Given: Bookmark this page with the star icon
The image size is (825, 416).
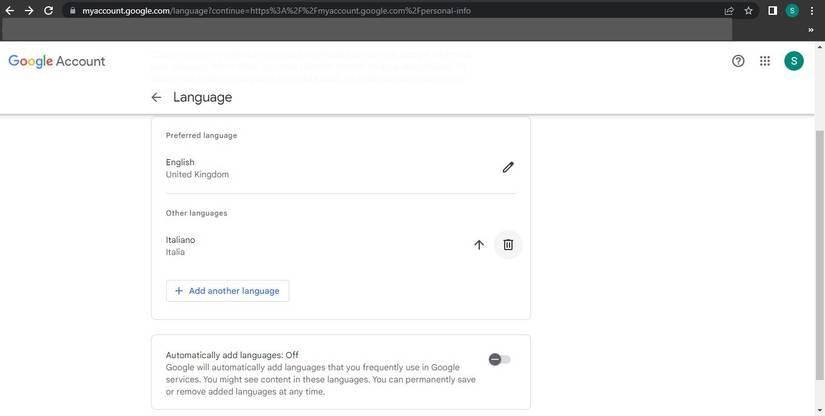Looking at the screenshot, I should click(x=748, y=10).
